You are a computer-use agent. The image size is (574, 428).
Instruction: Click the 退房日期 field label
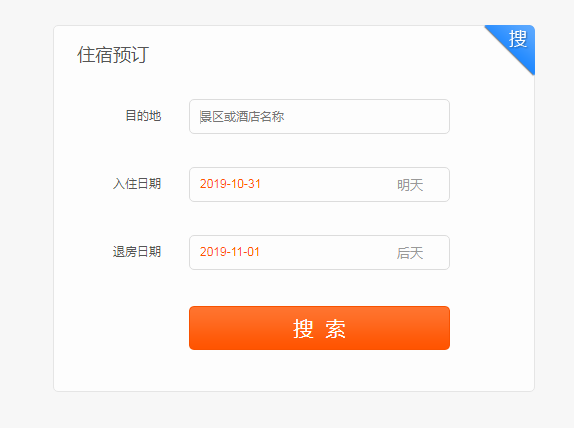tap(137, 252)
